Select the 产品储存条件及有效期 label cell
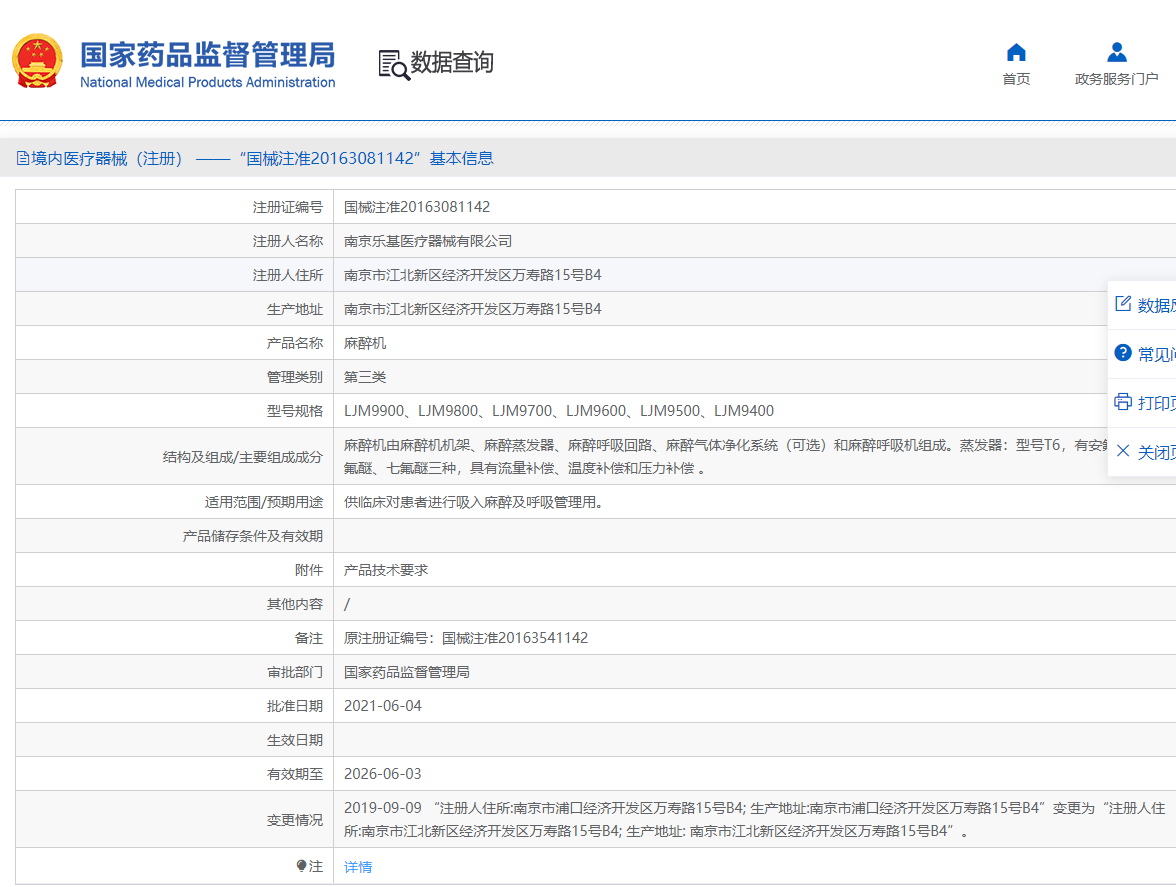 click(175, 535)
